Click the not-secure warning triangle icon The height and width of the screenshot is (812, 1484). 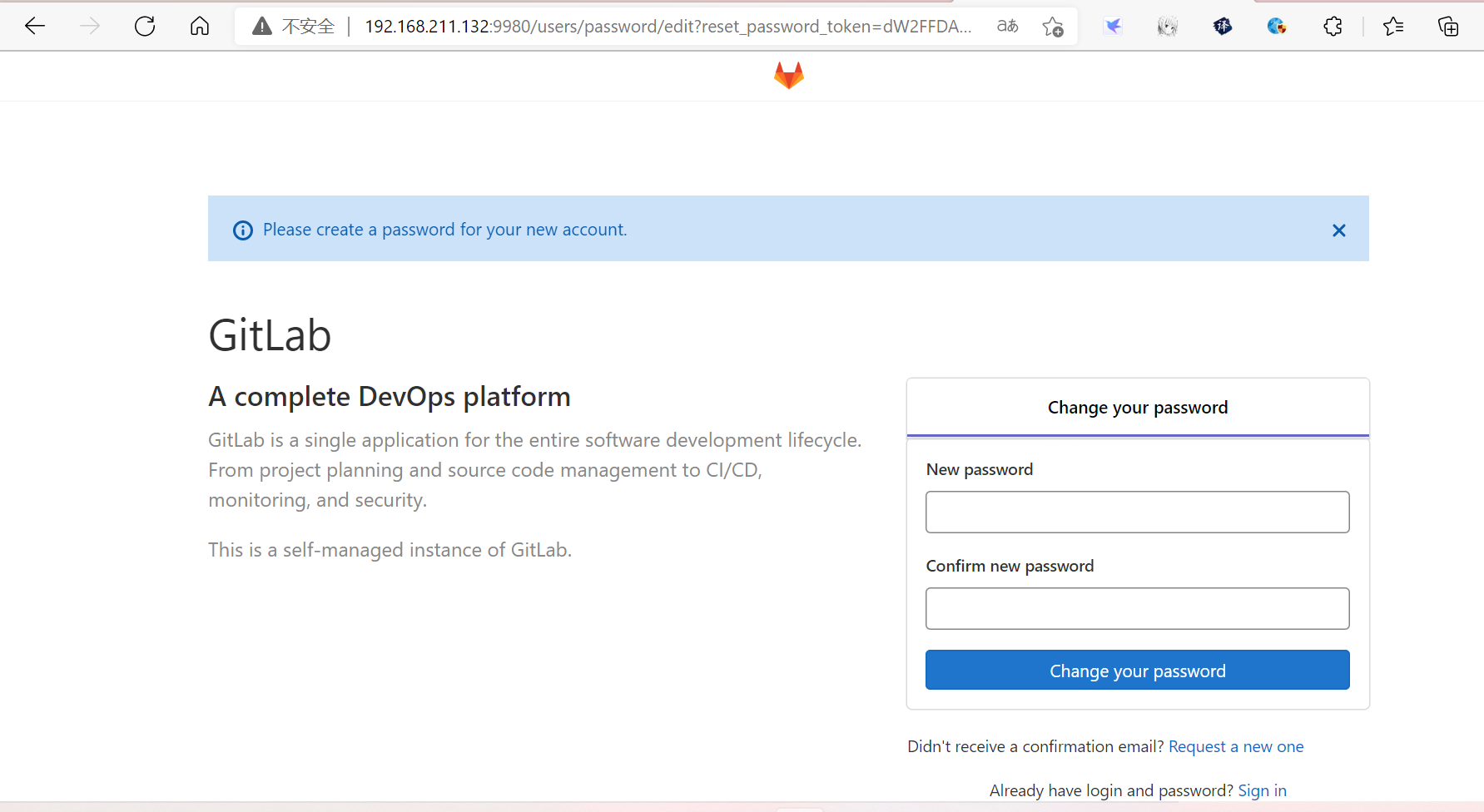point(262,27)
